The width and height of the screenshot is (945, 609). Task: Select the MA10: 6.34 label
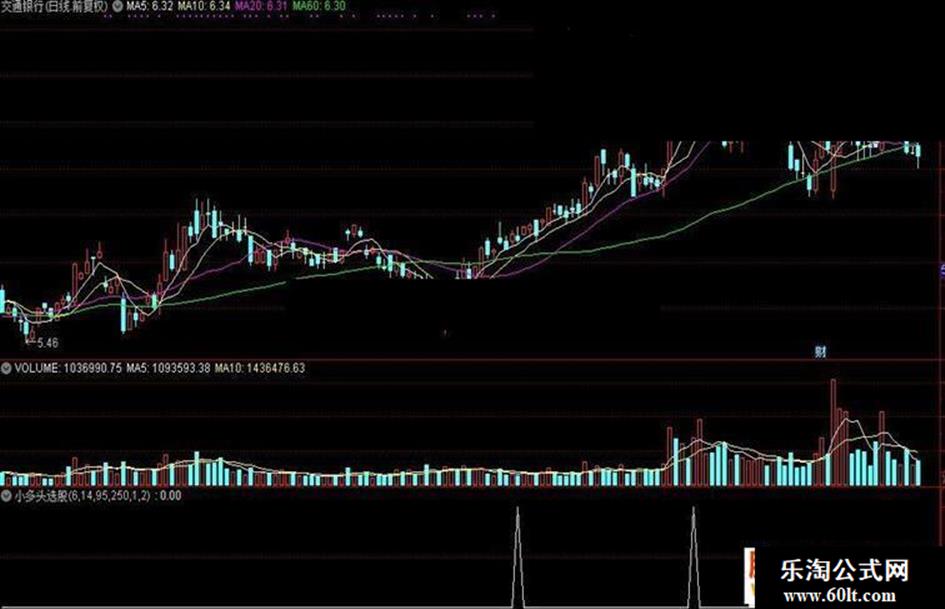coord(204,6)
